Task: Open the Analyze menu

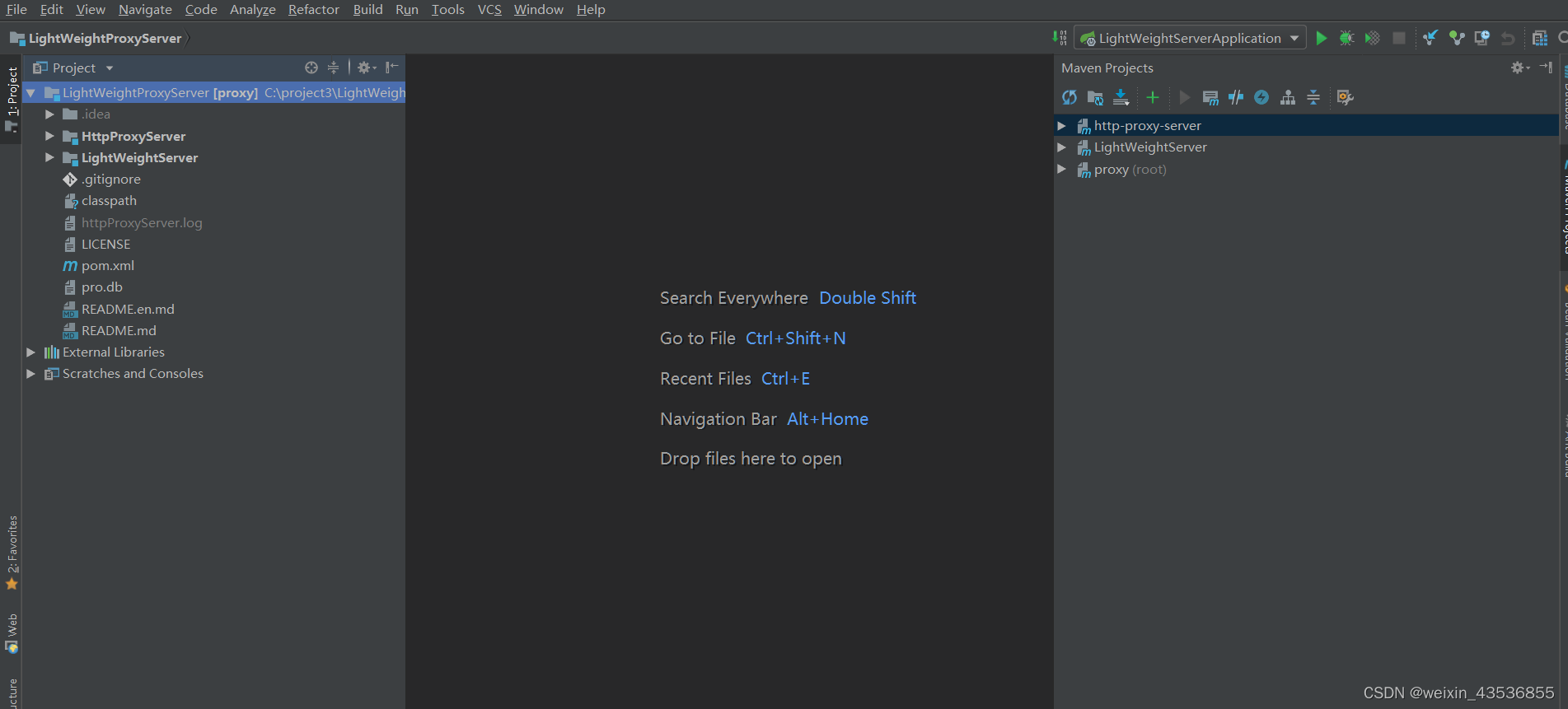Action: (x=253, y=9)
